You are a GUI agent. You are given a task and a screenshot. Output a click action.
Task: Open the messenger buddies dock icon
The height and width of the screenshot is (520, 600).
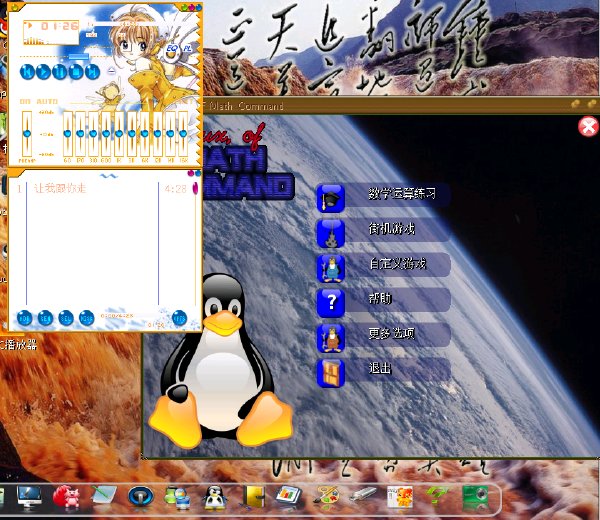pyautogui.click(x=177, y=497)
